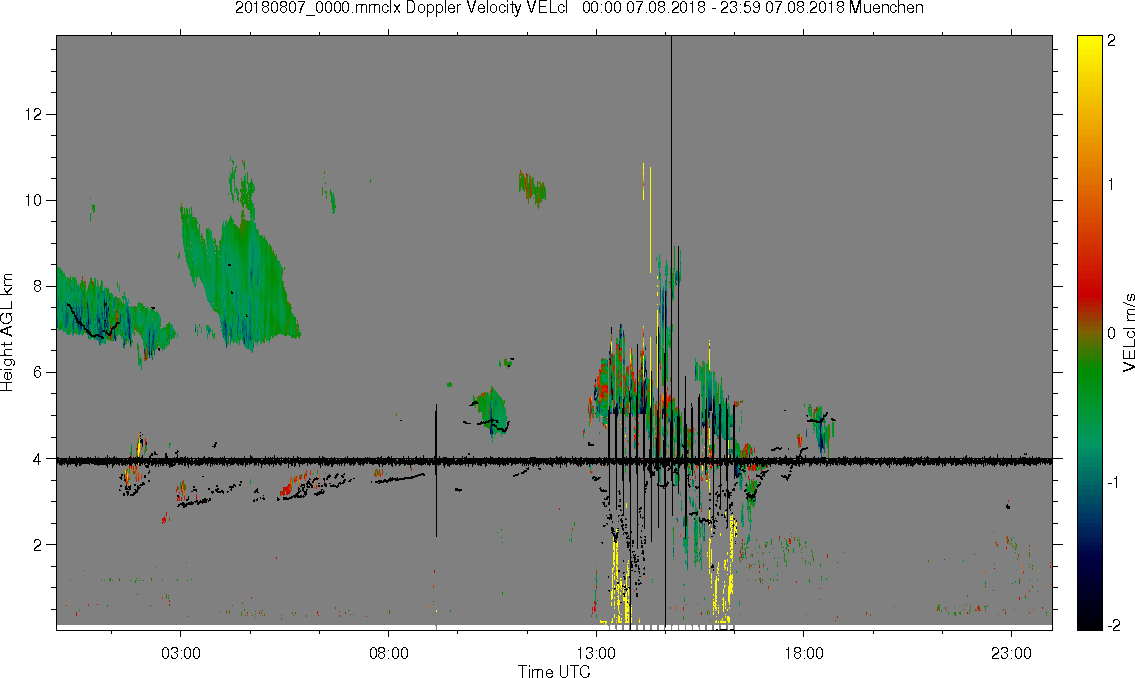Click the 12 km height axis label
1135x678 pixels.
[x=33, y=114]
